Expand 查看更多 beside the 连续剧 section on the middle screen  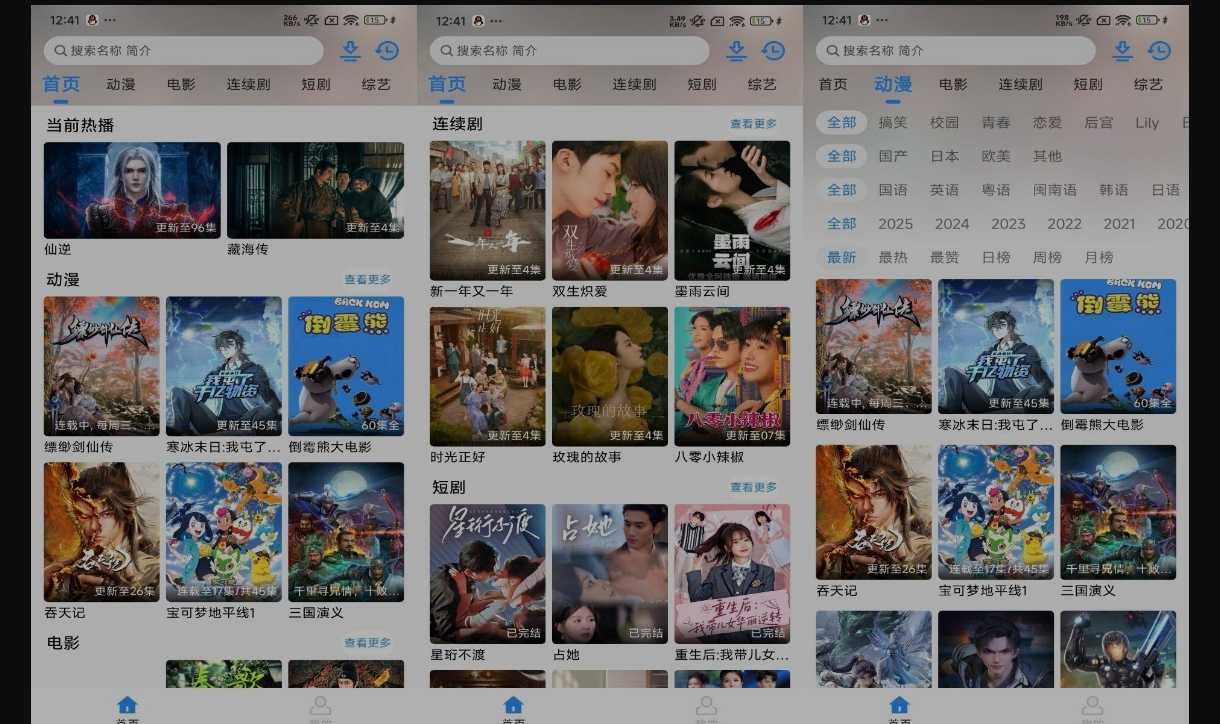[753, 124]
